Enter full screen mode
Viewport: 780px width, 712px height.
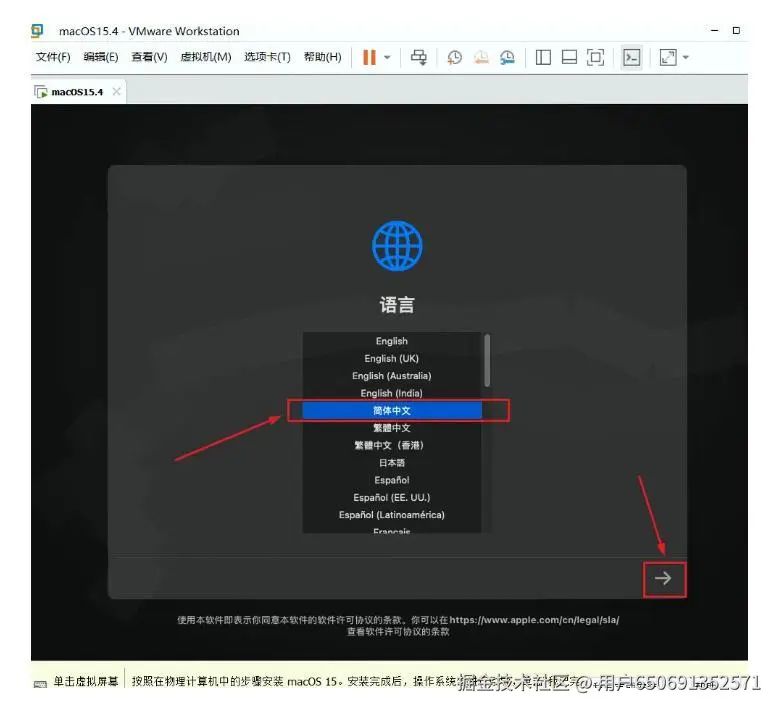tap(595, 58)
